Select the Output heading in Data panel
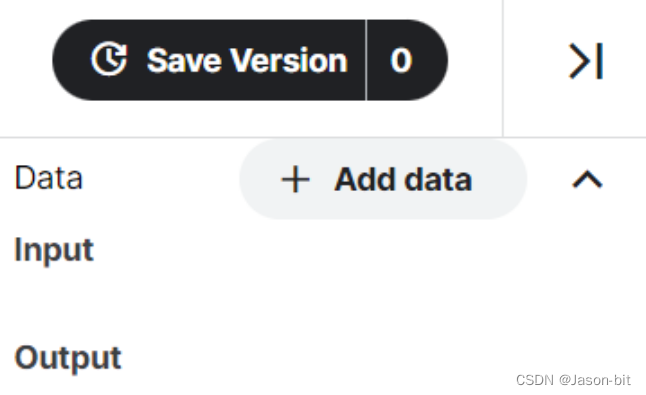This screenshot has width=646, height=395. (68, 358)
